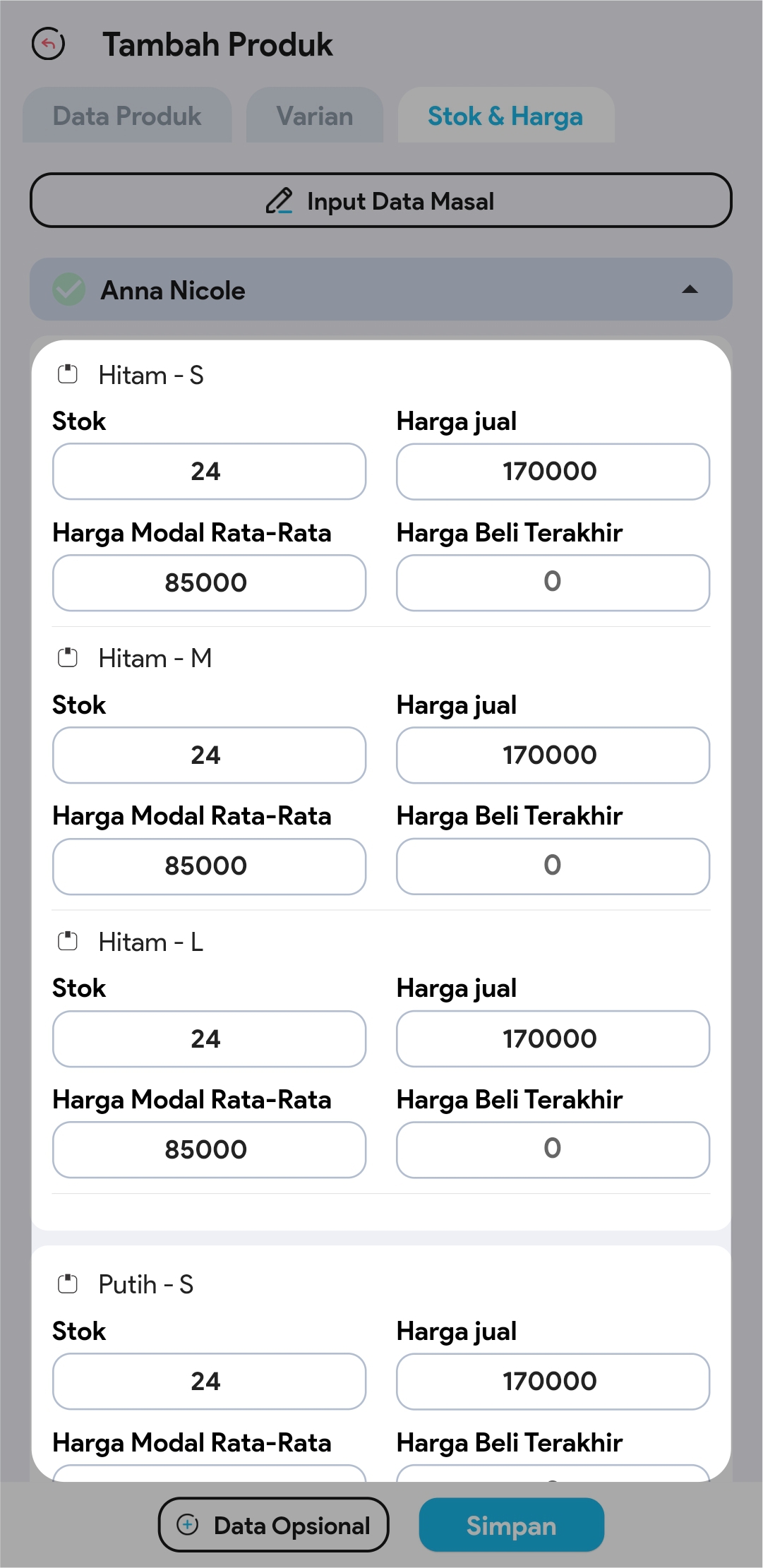Focus the Stok field for Putih - S
Image resolution: width=763 pixels, height=1568 pixels.
point(209,1382)
